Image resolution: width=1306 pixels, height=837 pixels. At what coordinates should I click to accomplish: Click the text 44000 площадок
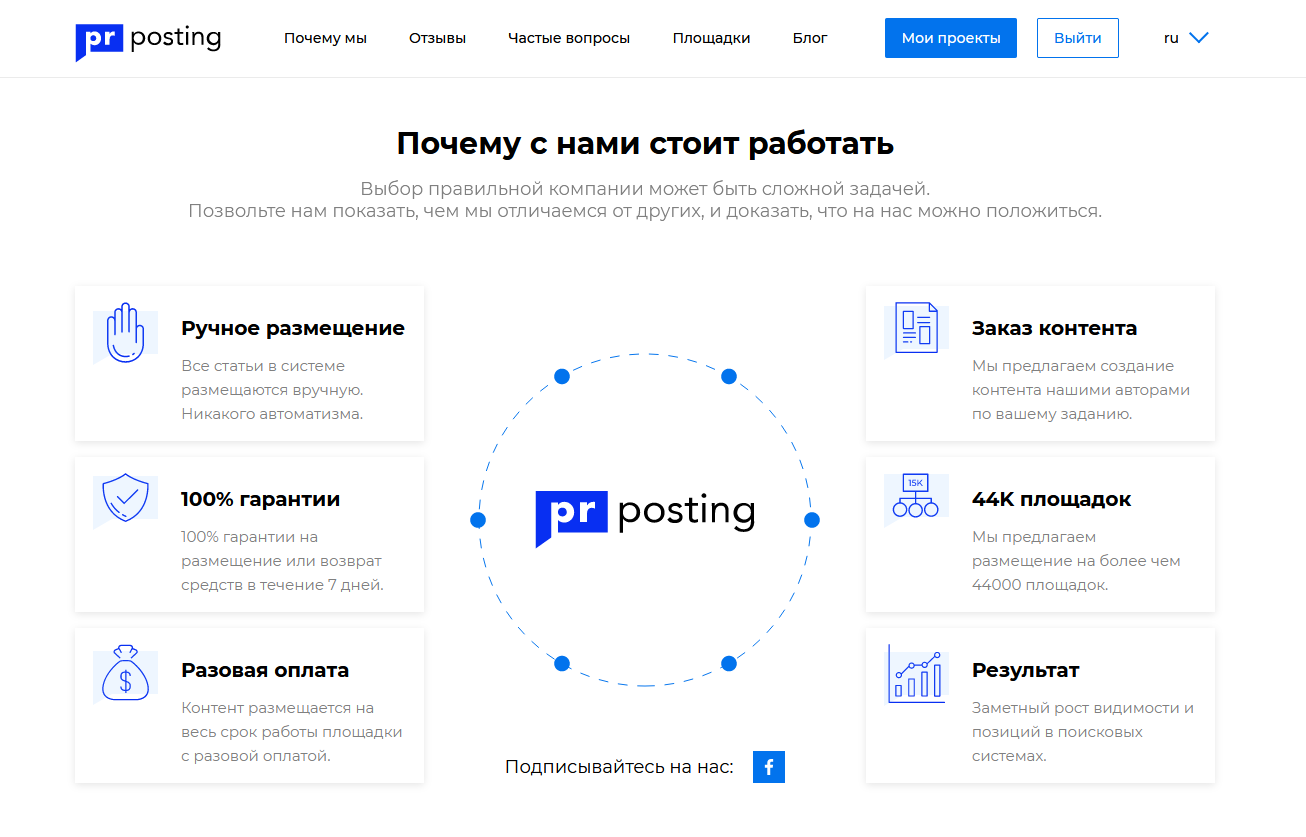click(1040, 584)
